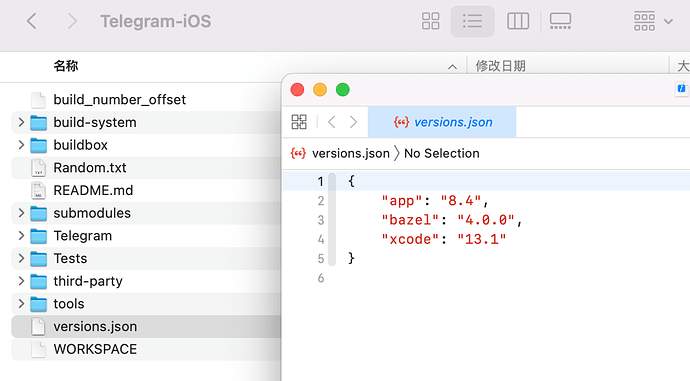Expand the third-party folder
Image resolution: width=690 pixels, height=381 pixels.
click(21, 281)
